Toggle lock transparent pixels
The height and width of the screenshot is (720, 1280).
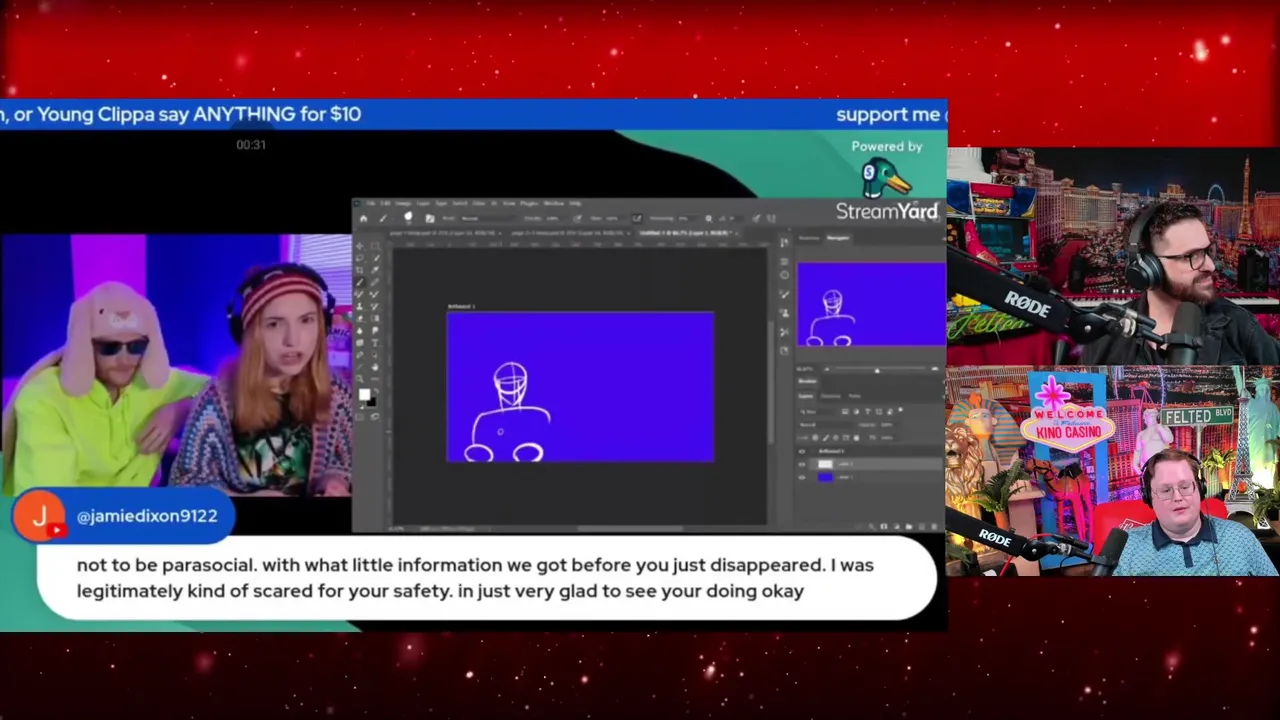tap(815, 438)
